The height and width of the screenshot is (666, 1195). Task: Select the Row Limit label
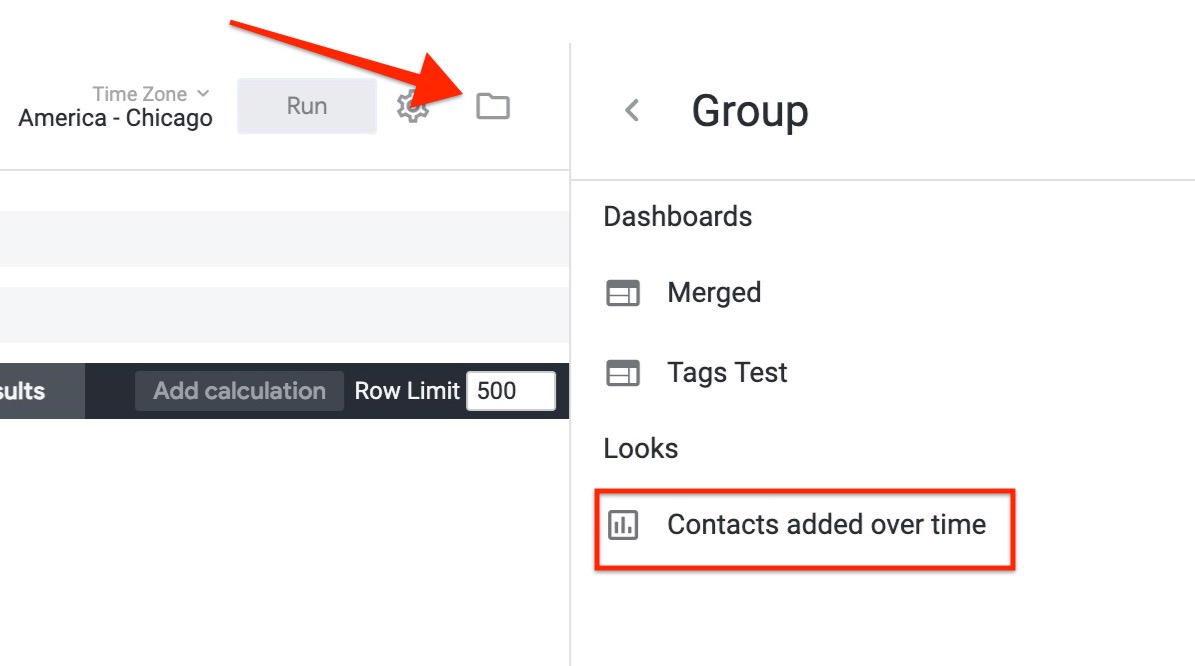tap(406, 390)
